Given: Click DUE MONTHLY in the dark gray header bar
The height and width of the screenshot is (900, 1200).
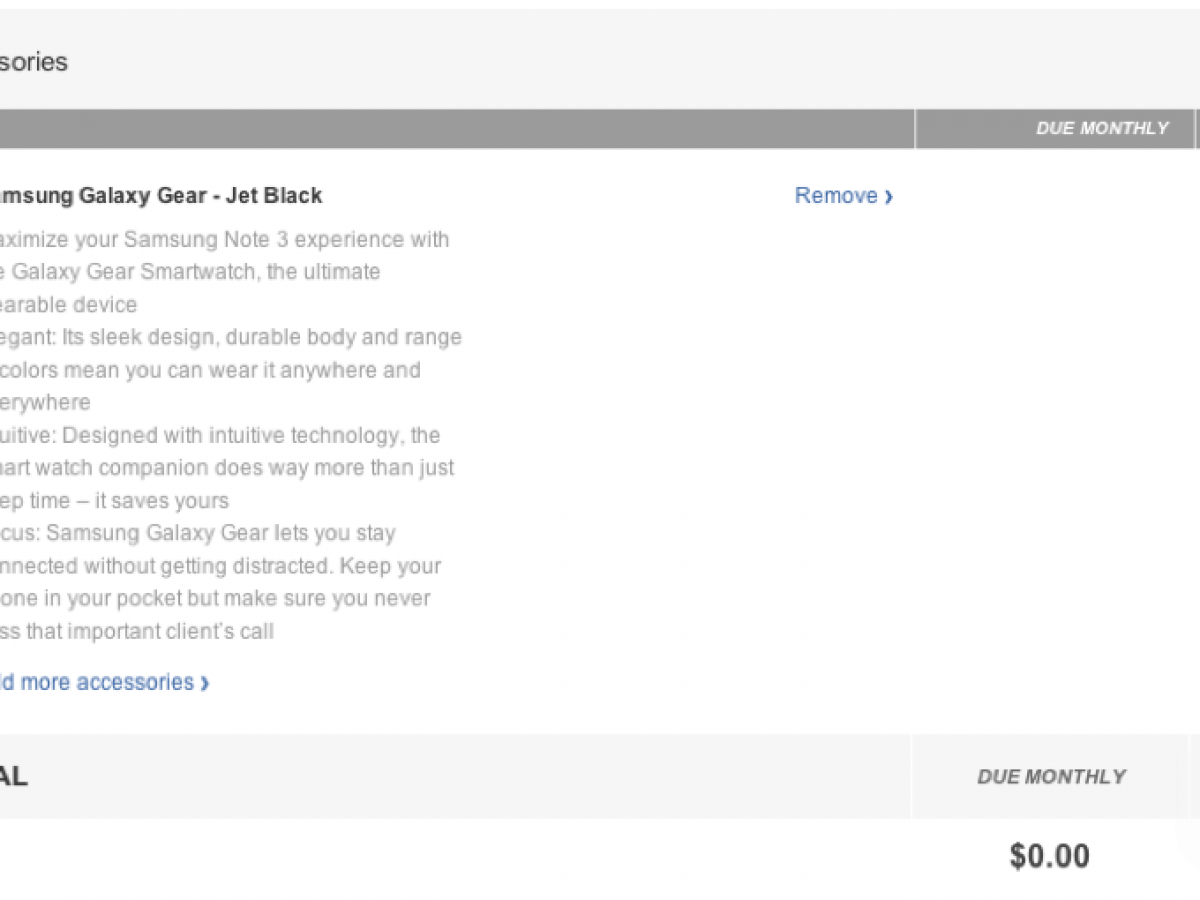Looking at the screenshot, I should click(x=1102, y=128).
